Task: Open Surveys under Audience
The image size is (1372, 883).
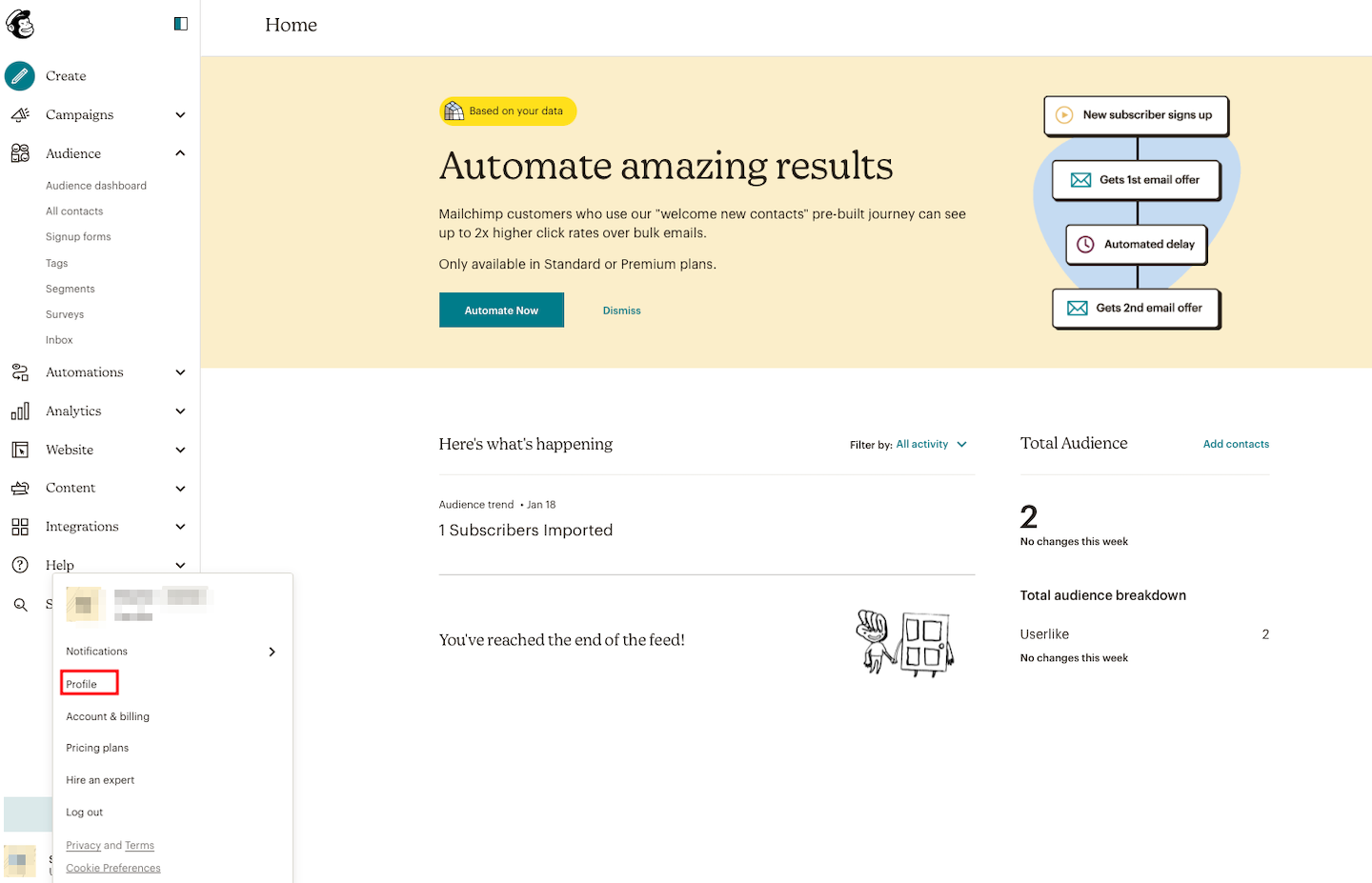Action: pos(65,314)
